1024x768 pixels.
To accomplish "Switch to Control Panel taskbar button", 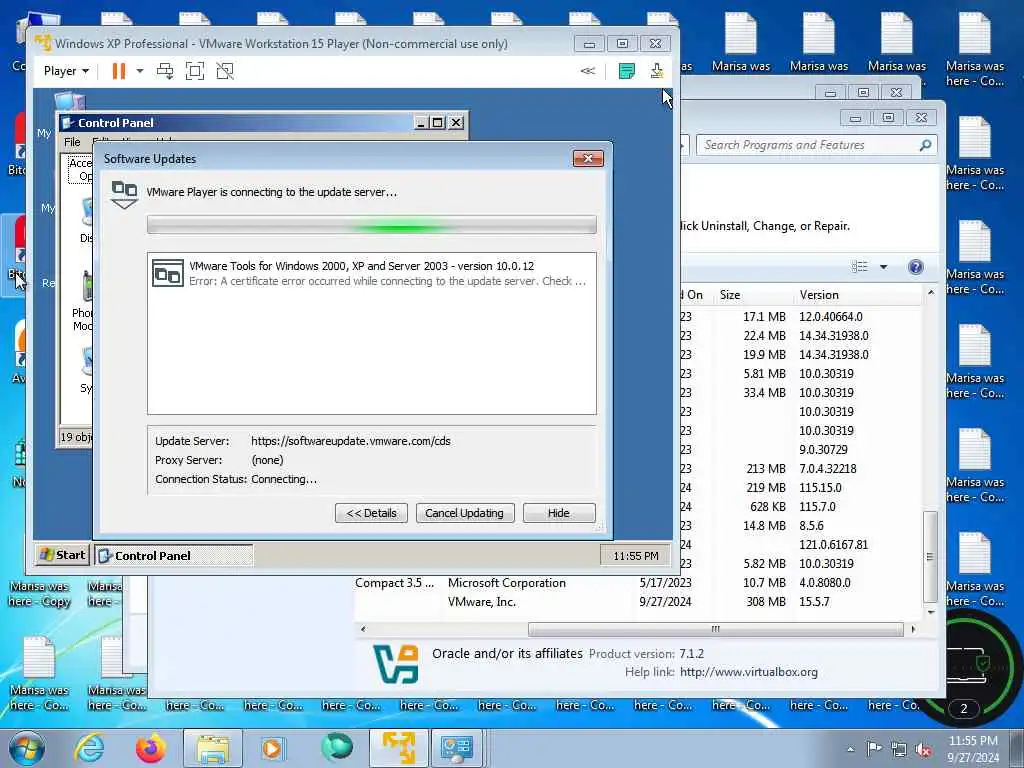I will [456, 748].
